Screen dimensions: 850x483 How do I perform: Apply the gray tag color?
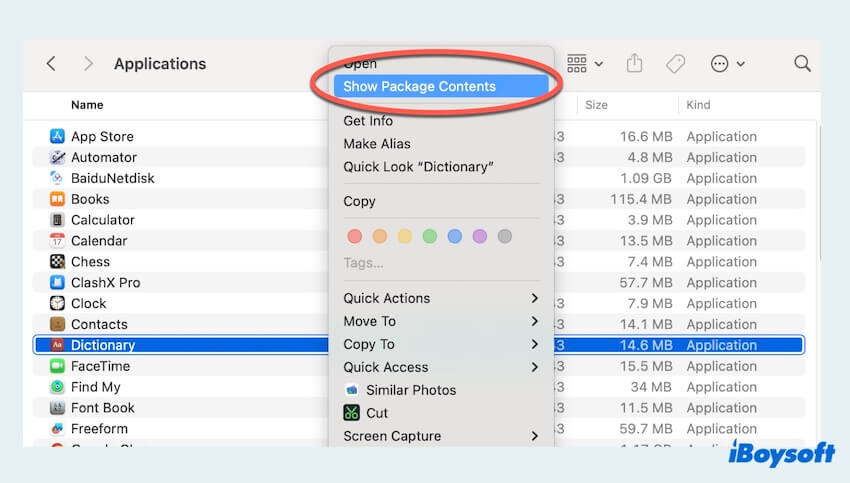coord(505,236)
